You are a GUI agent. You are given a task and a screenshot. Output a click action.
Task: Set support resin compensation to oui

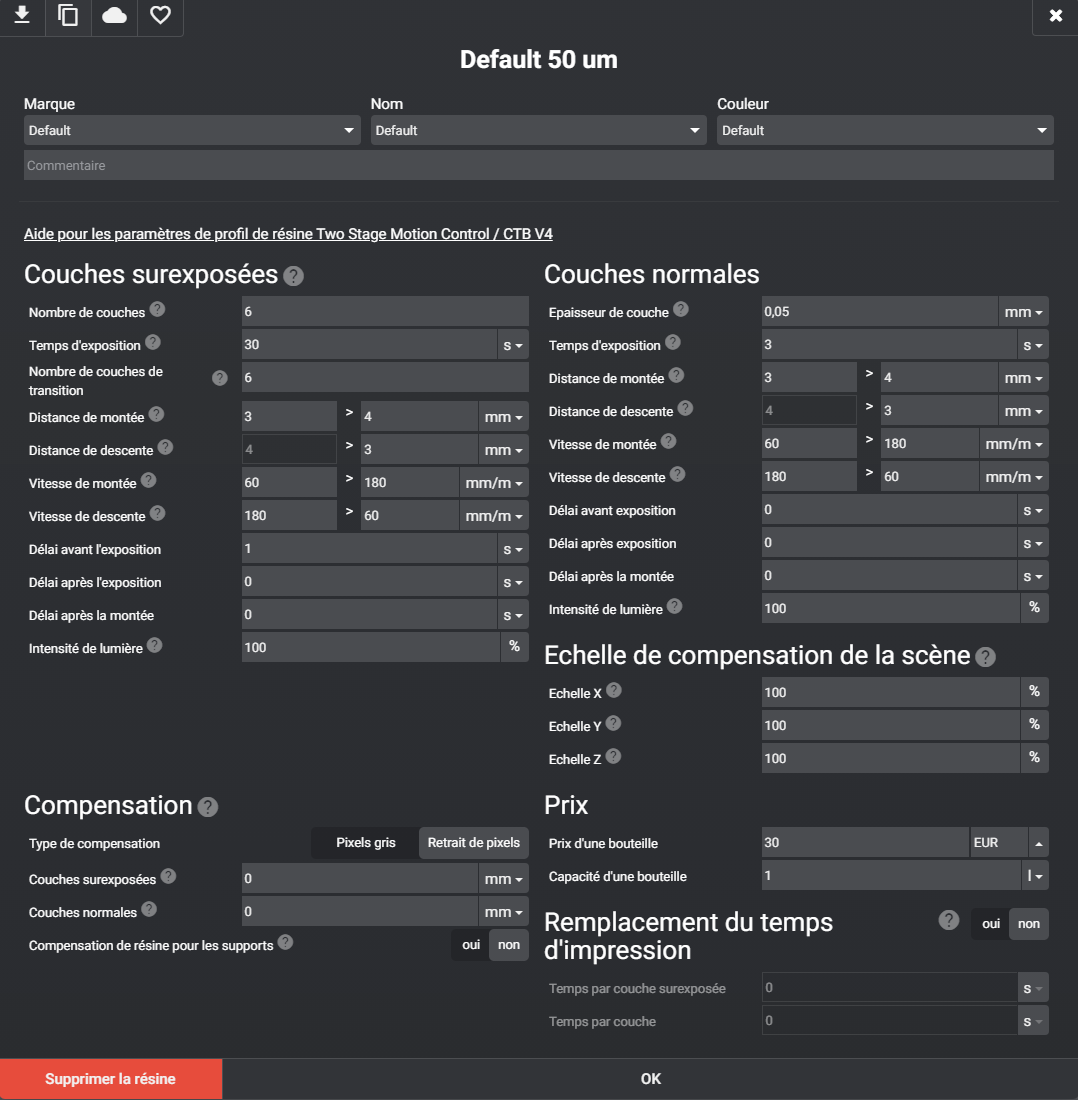pos(471,945)
